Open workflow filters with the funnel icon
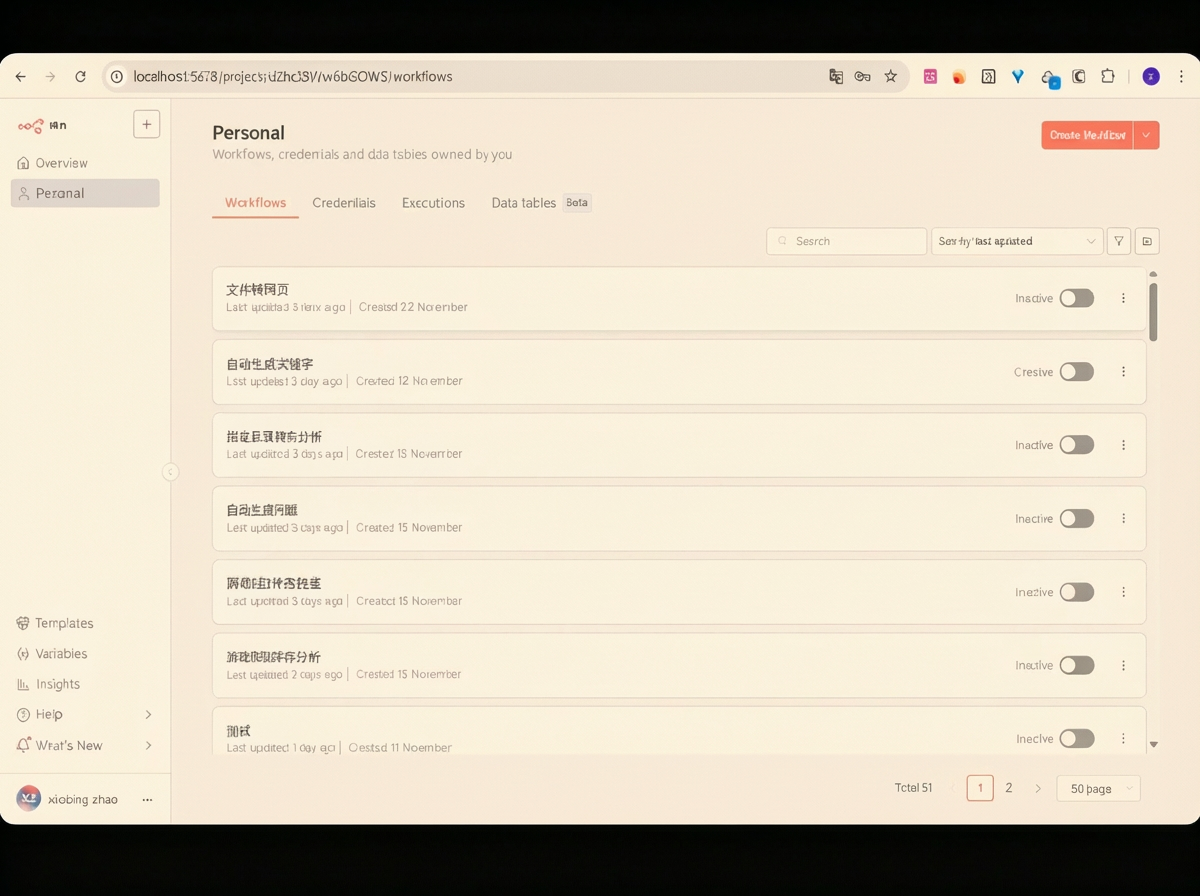 click(x=1118, y=241)
